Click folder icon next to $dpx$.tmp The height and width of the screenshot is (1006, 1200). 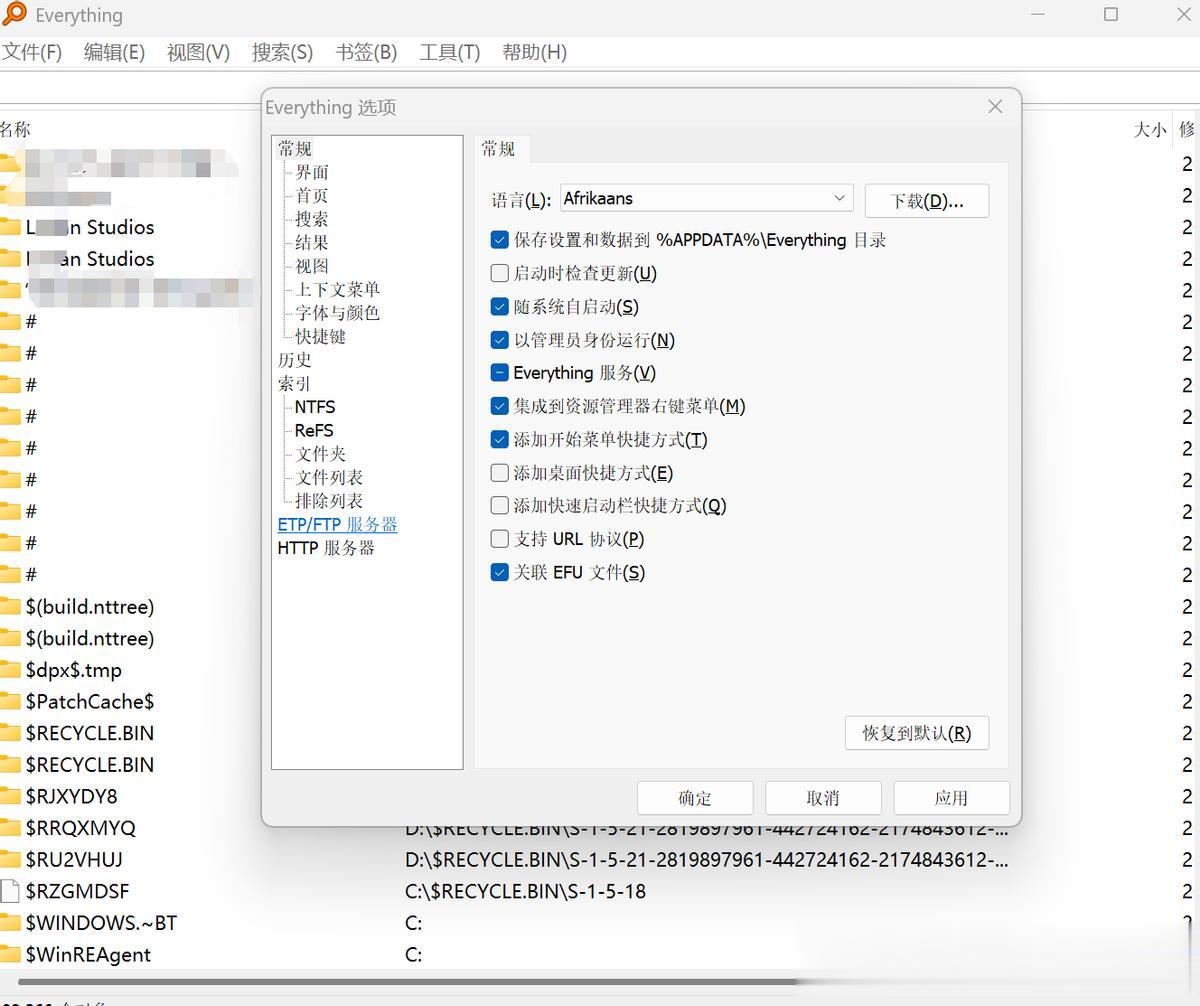pyautogui.click(x=9, y=670)
